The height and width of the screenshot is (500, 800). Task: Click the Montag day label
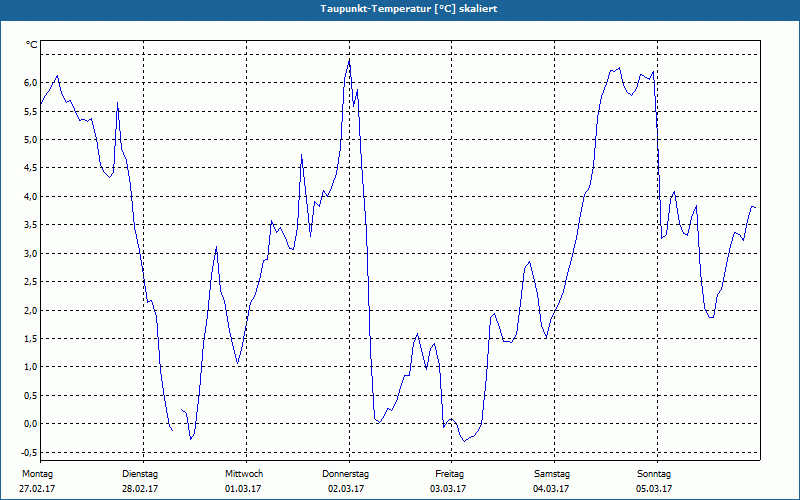(x=37, y=474)
